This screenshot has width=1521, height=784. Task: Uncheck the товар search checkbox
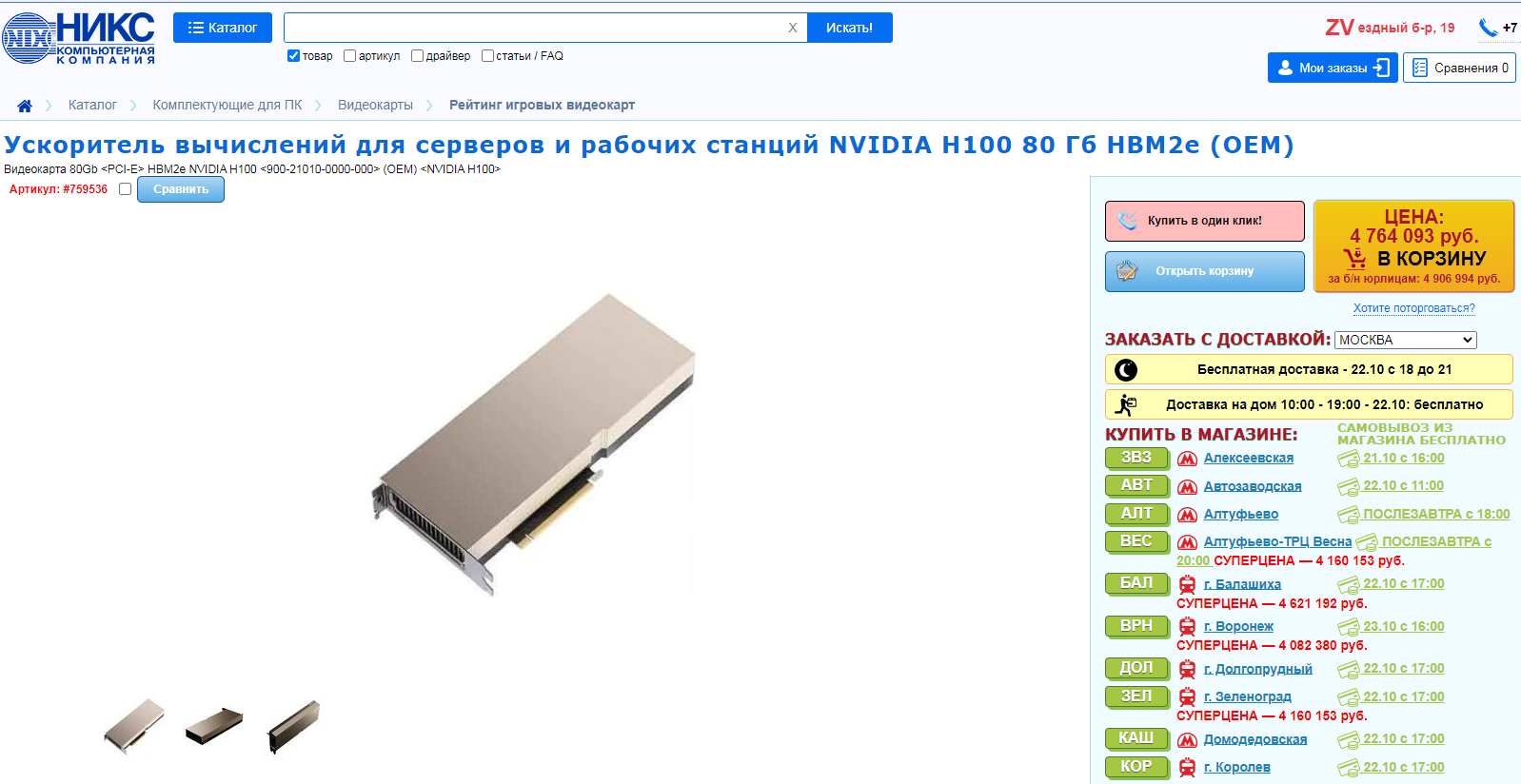pyautogui.click(x=293, y=56)
